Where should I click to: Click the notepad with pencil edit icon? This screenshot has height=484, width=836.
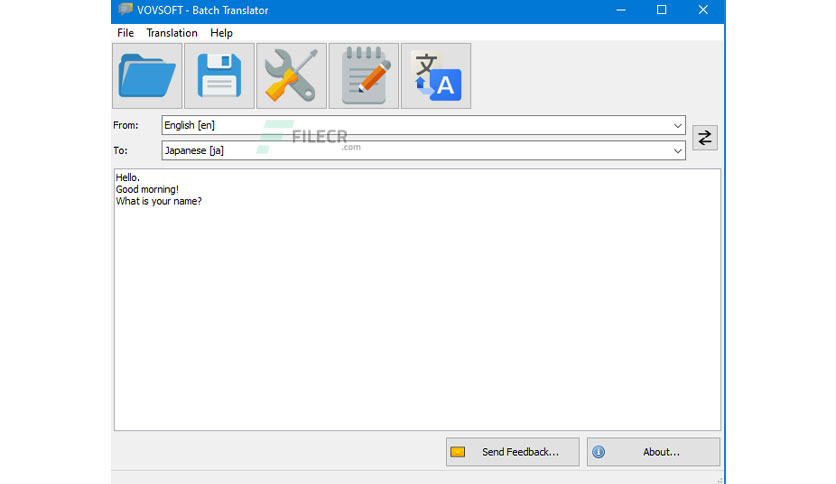(364, 76)
